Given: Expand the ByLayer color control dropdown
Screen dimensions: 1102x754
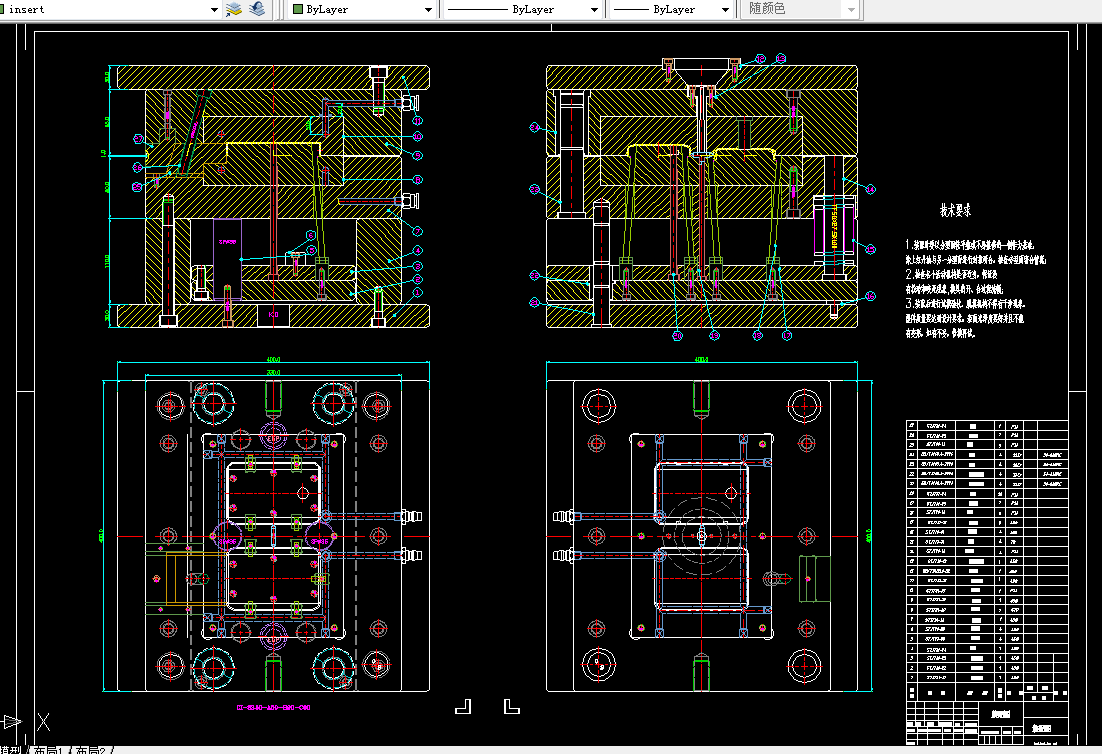Looking at the screenshot, I should [362, 9].
